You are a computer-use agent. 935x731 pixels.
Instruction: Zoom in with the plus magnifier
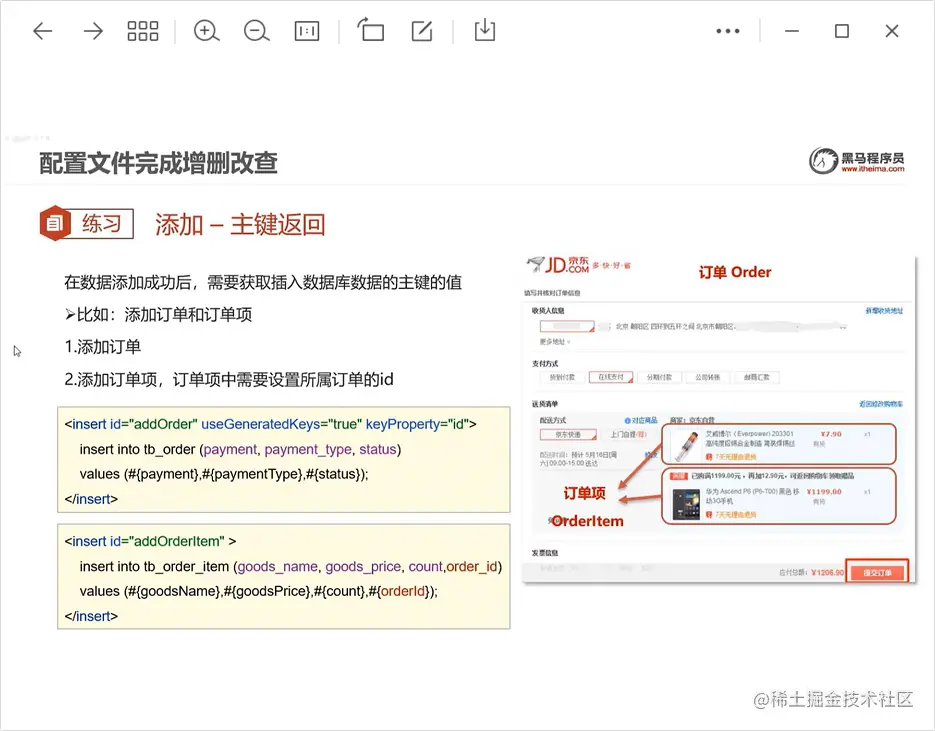(x=206, y=31)
